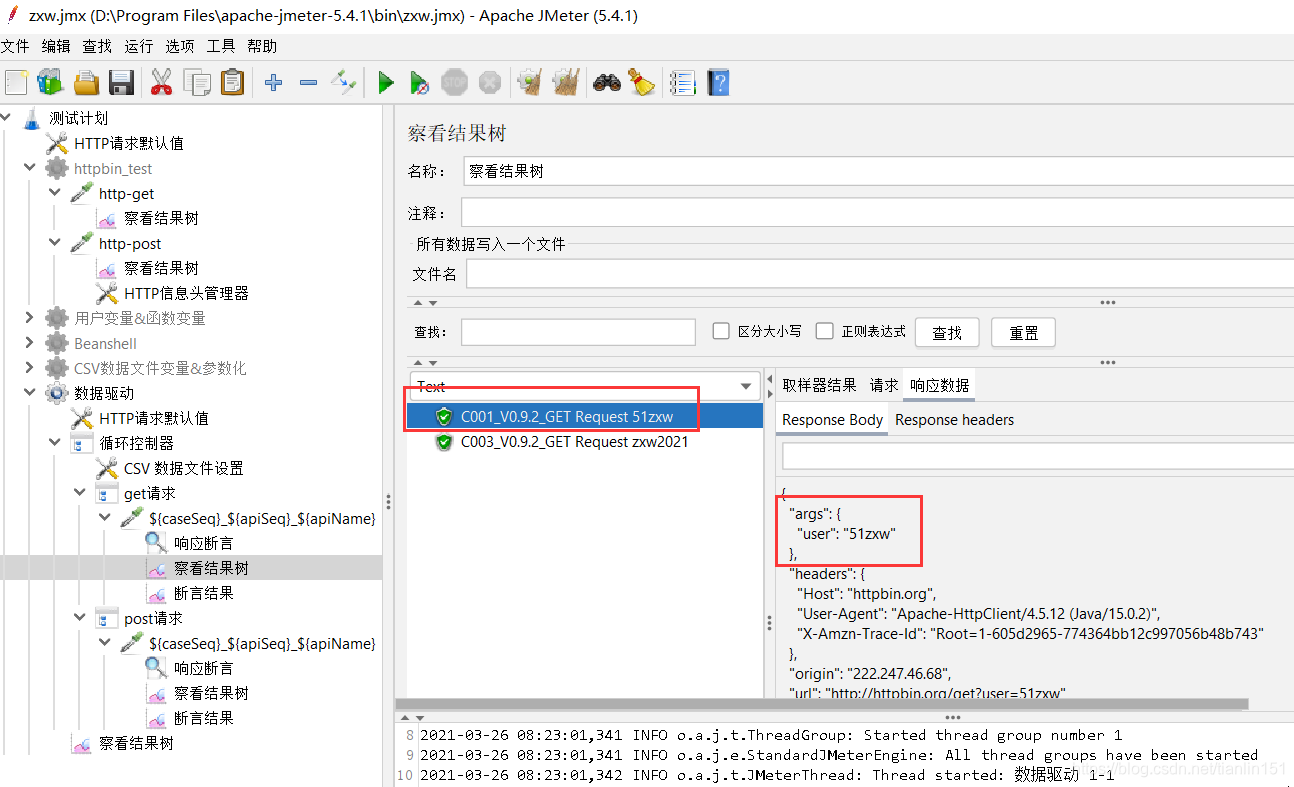Open the function helper list icon
Viewport: 1294px width, 787px height.
click(x=682, y=82)
